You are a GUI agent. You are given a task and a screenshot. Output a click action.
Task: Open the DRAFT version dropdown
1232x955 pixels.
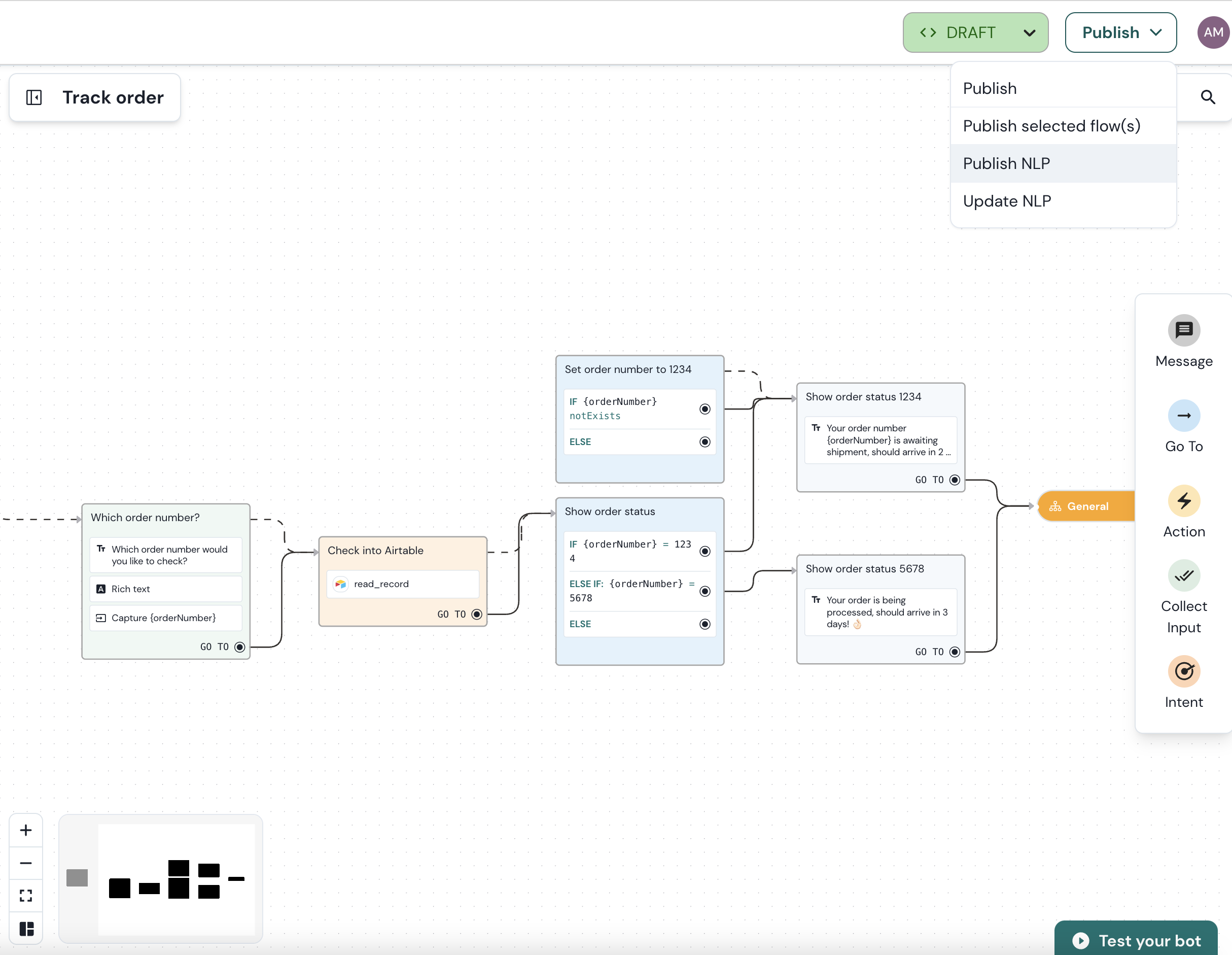(975, 33)
